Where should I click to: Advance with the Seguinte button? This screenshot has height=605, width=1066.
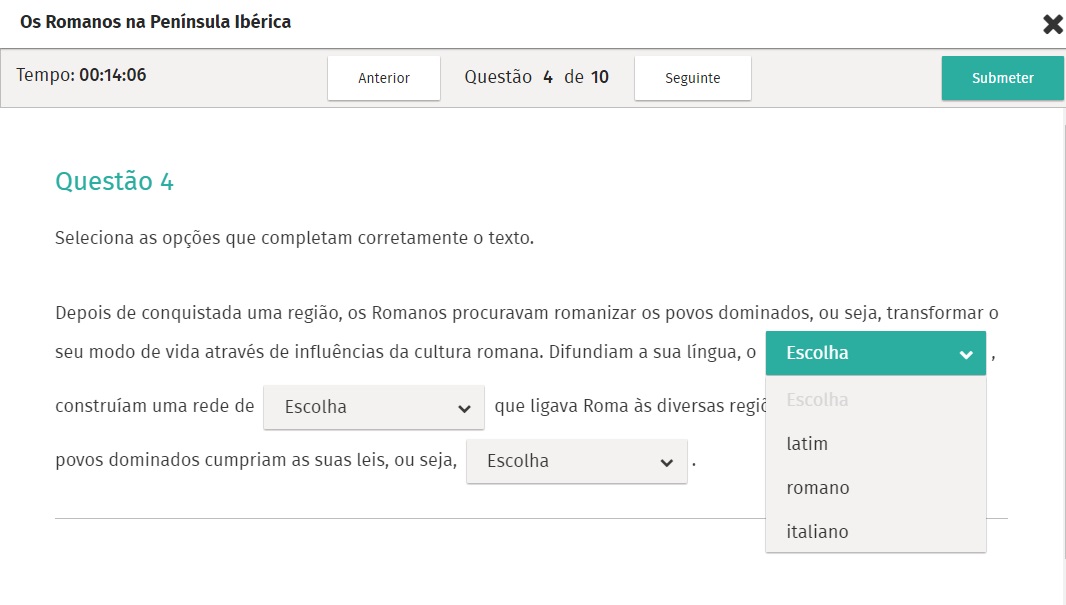click(x=692, y=78)
